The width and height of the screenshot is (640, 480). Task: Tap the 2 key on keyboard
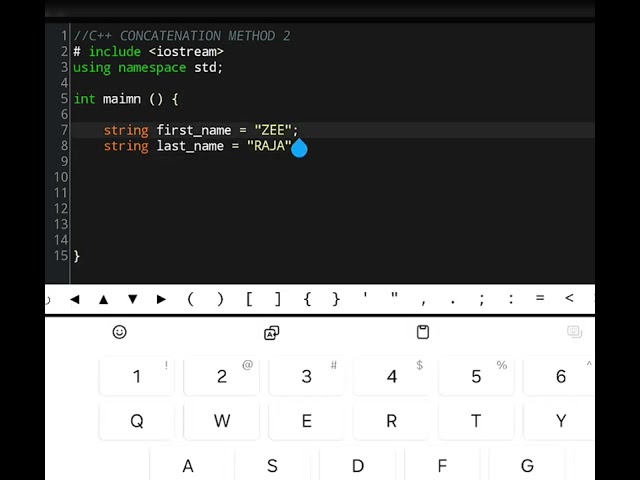[222, 376]
